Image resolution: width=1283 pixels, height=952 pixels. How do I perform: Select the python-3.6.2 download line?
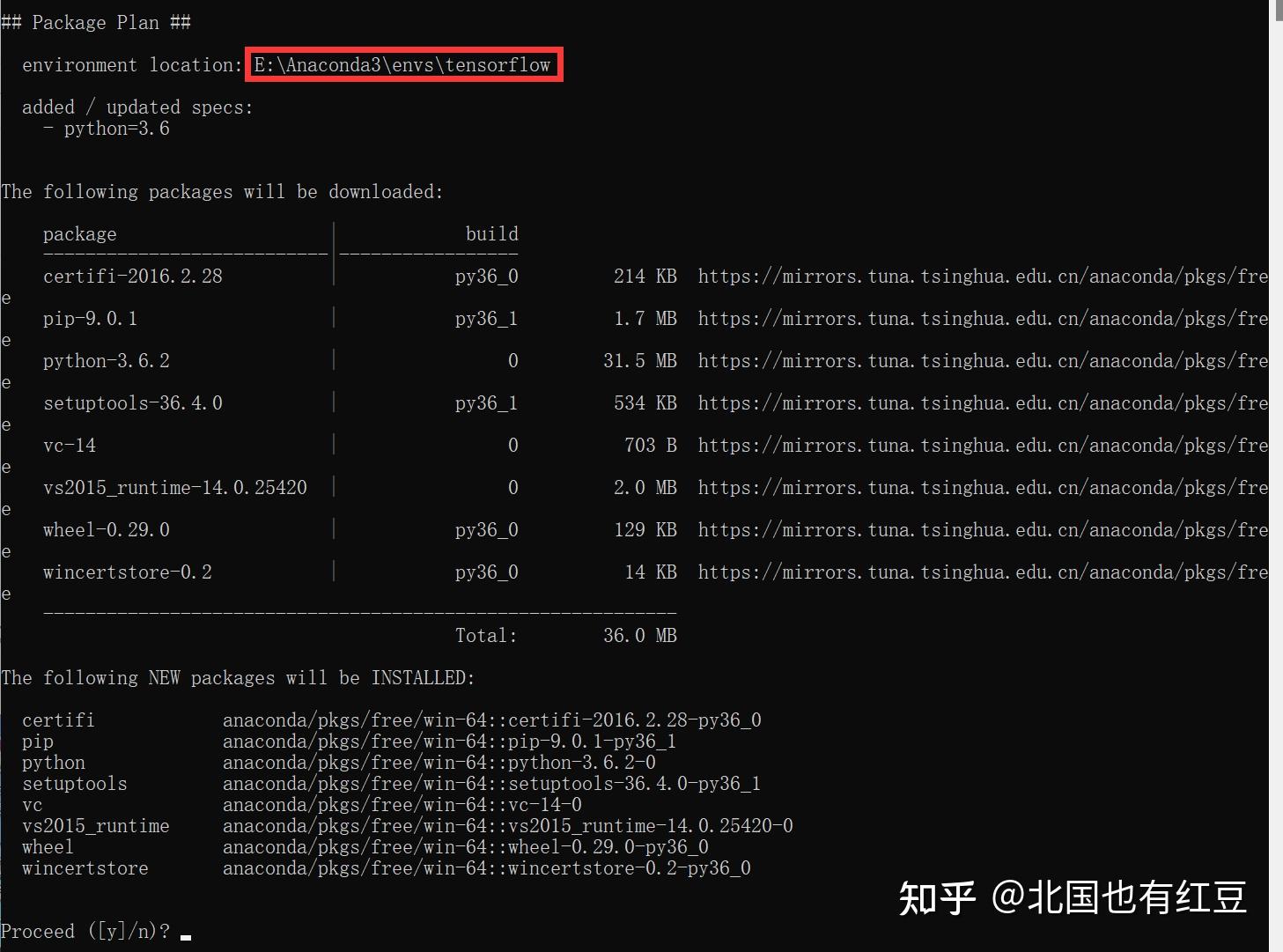[106, 360]
